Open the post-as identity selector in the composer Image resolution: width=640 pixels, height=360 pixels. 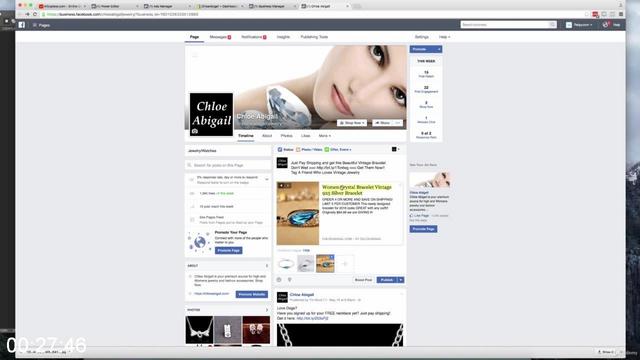[396, 149]
